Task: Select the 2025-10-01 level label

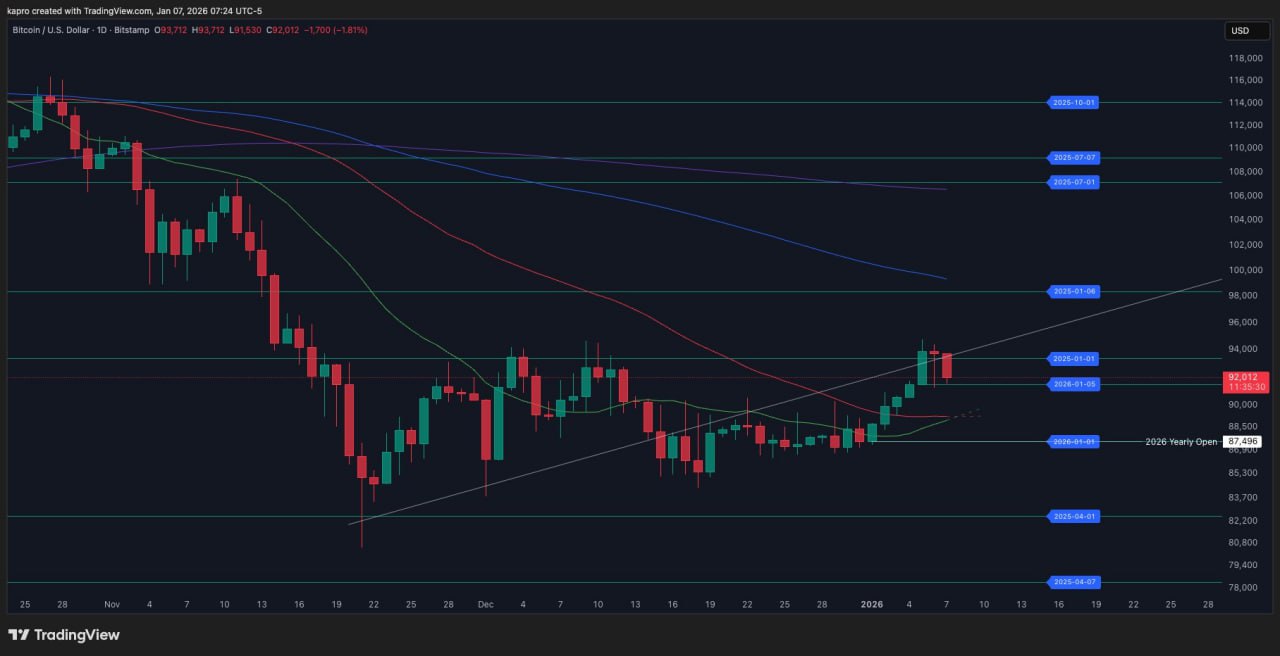Action: (x=1073, y=102)
